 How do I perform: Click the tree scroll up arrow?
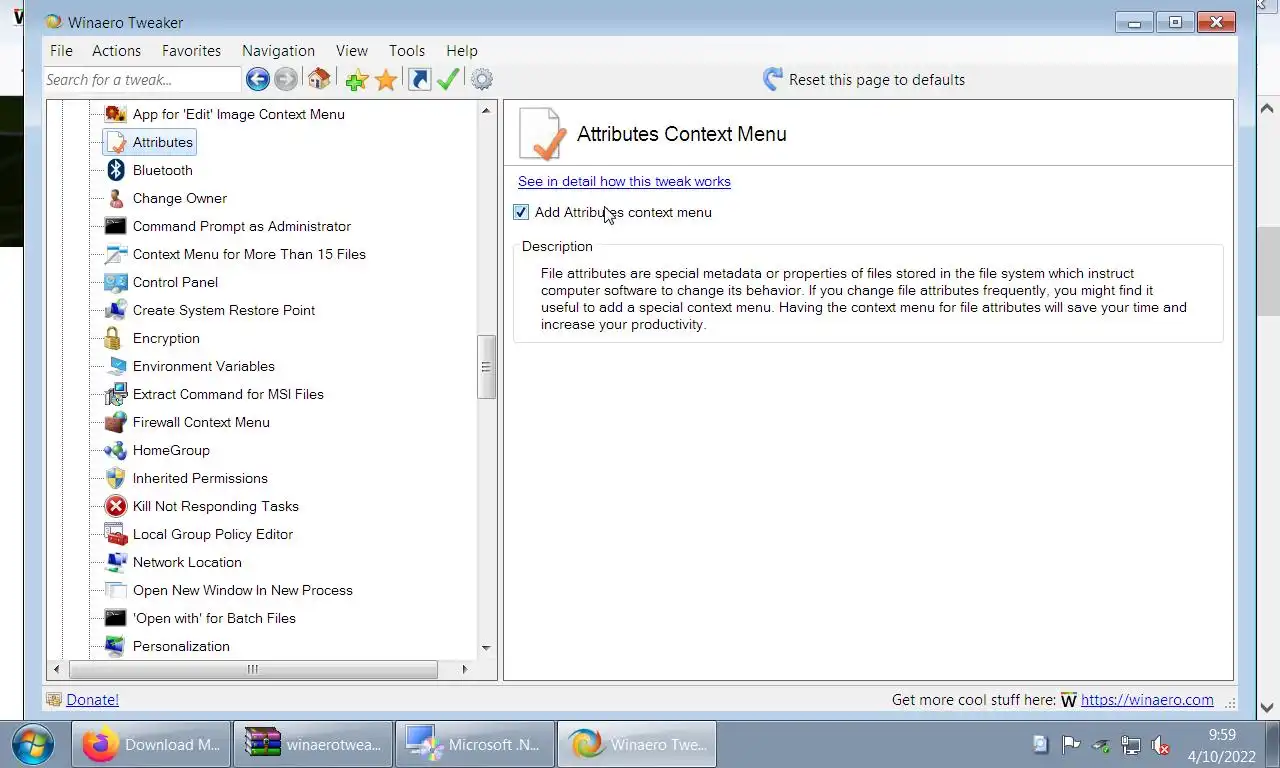pos(486,110)
